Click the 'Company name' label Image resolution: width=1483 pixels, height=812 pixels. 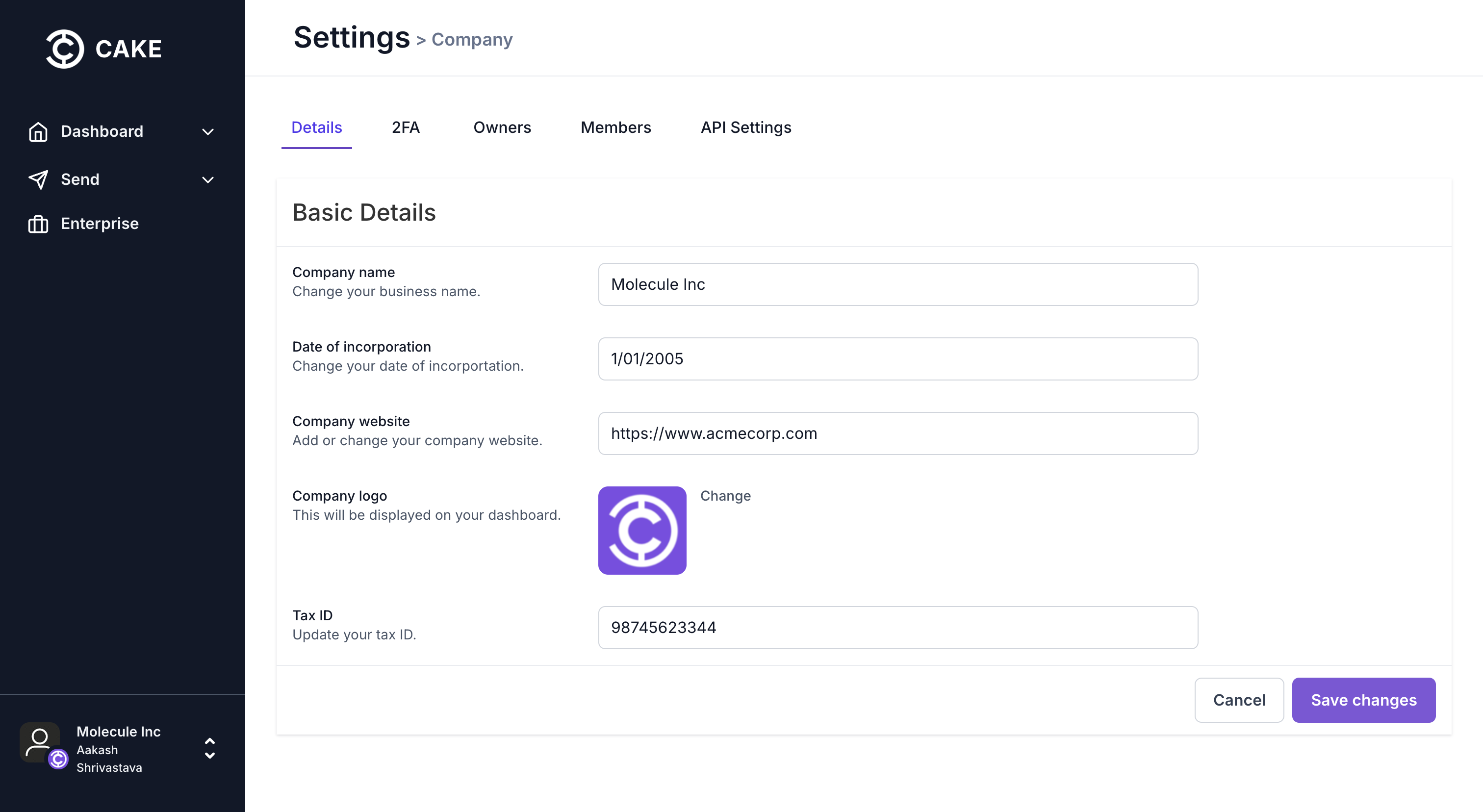coord(344,272)
